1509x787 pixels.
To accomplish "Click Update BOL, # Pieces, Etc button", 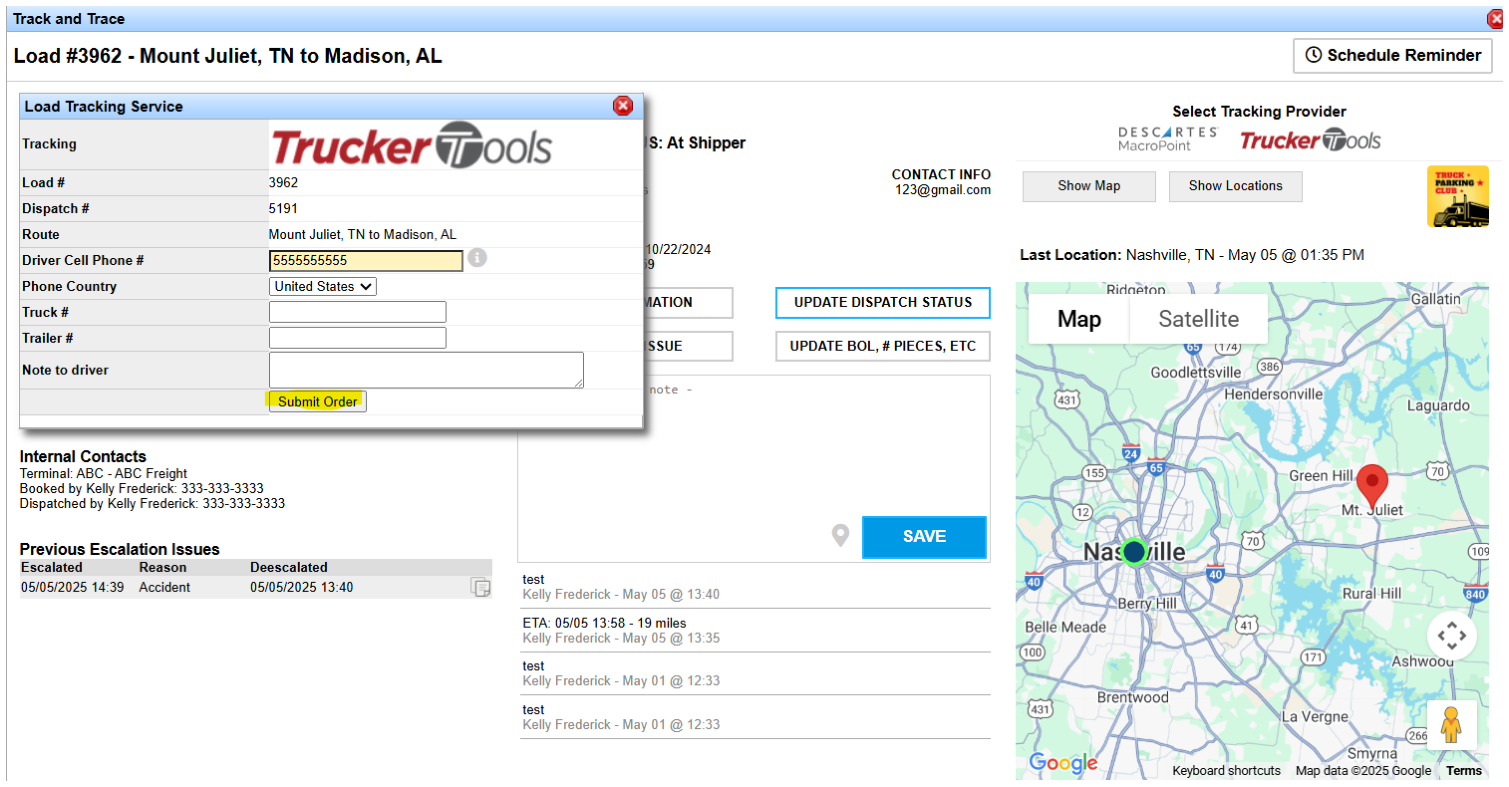I will [x=883, y=346].
